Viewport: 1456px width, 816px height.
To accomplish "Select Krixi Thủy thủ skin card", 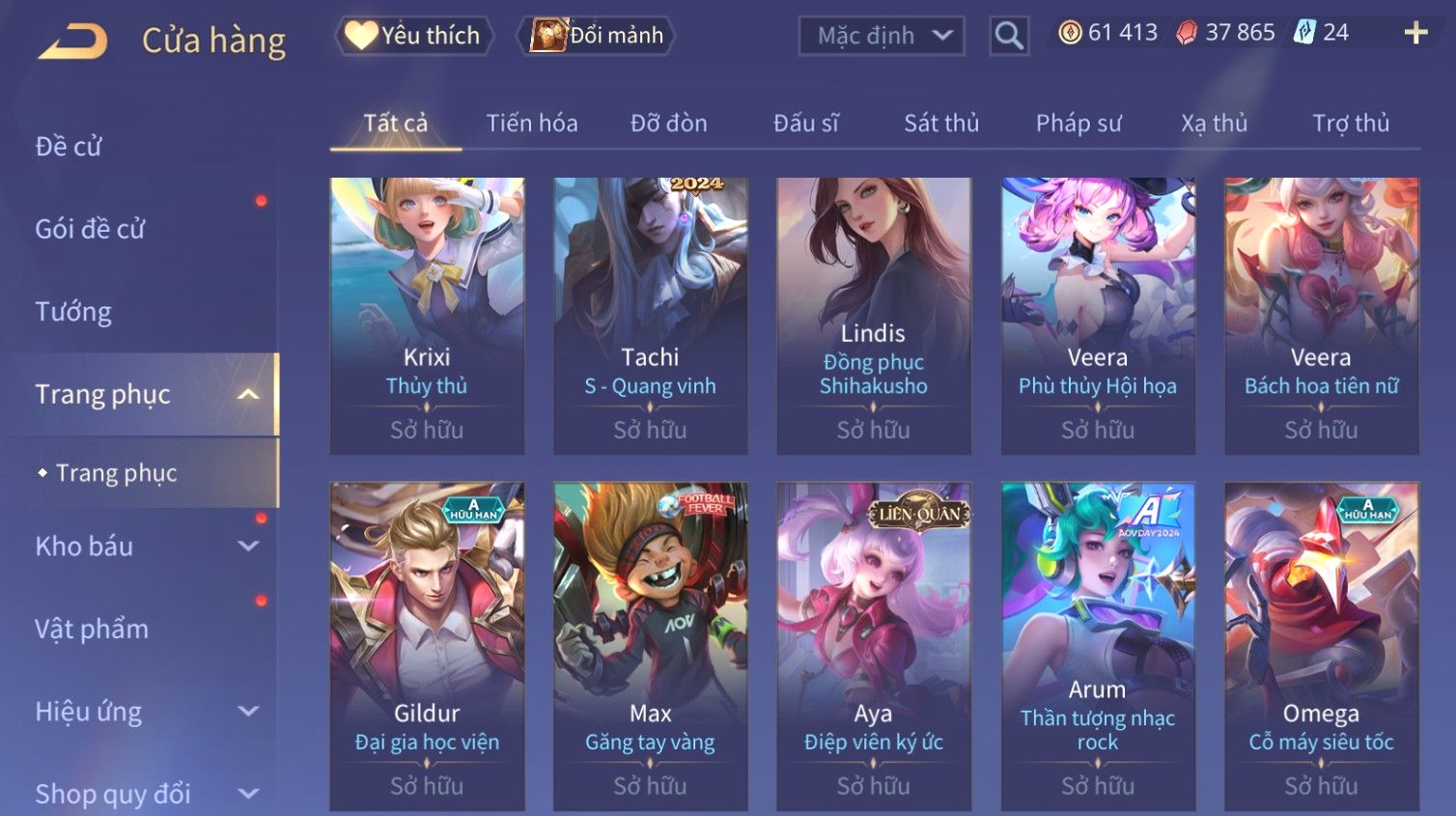I will (x=427, y=316).
